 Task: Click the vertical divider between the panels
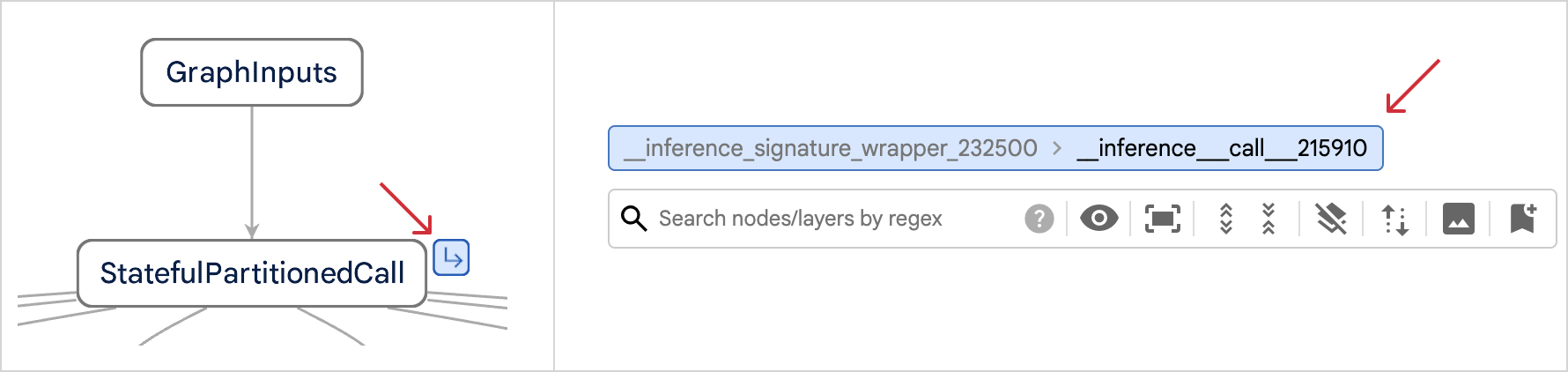[x=554, y=186]
